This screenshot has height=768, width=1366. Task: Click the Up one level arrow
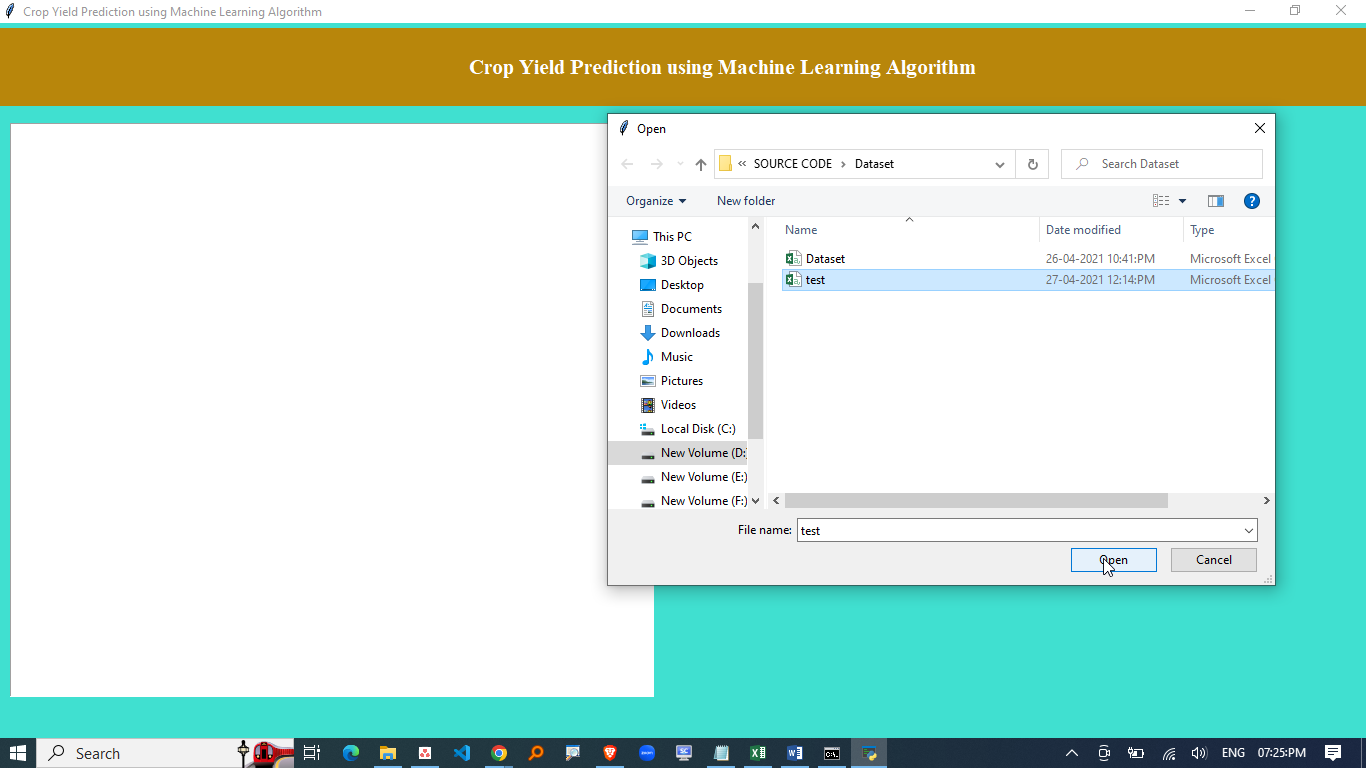tap(700, 165)
